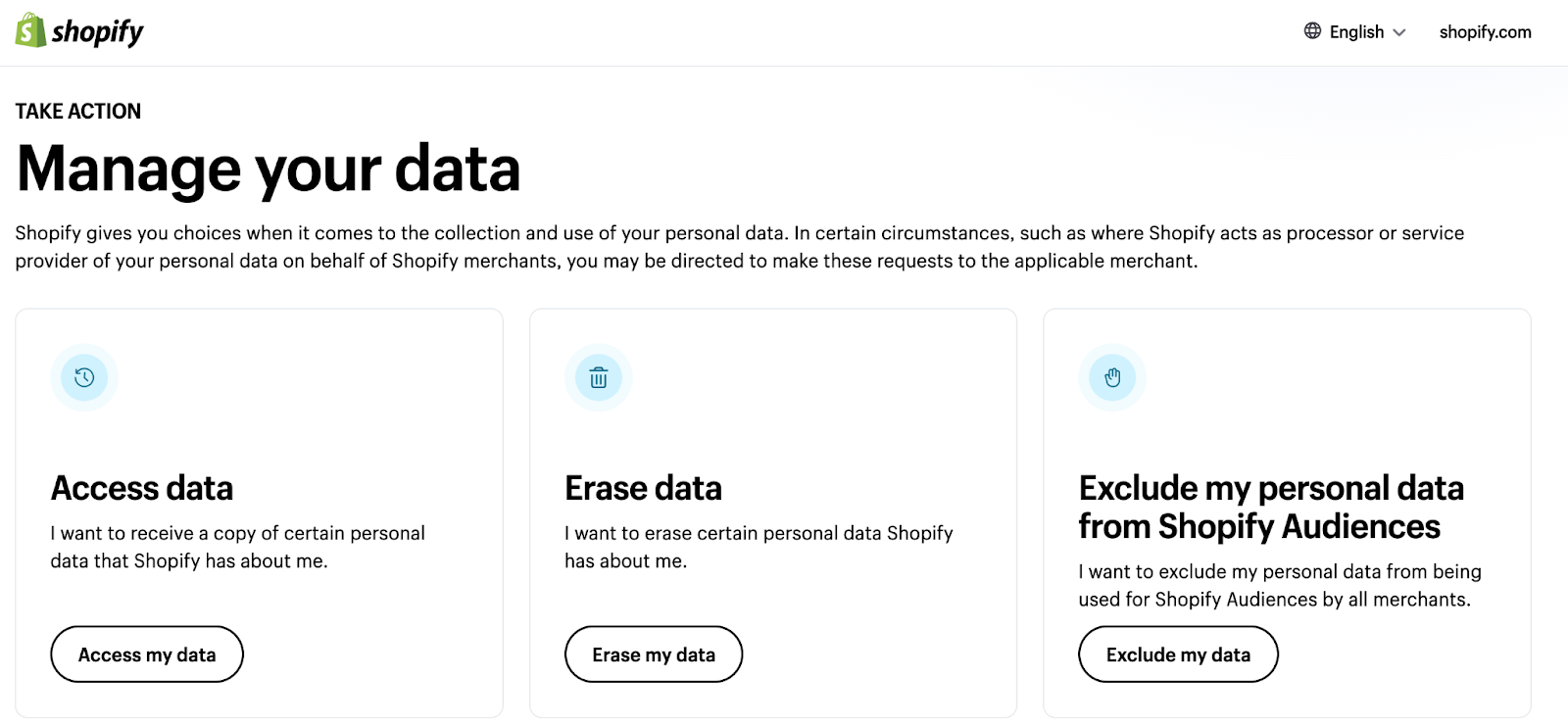This screenshot has height=728, width=1568.
Task: Click the TAKE ACTION label
Action: coord(77,111)
